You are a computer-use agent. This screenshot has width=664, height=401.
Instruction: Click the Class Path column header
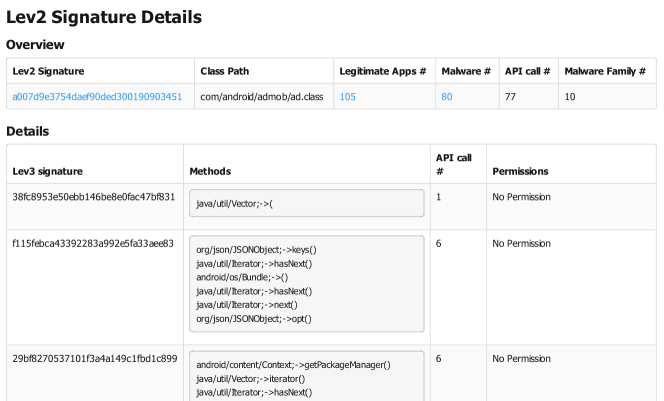(x=226, y=71)
